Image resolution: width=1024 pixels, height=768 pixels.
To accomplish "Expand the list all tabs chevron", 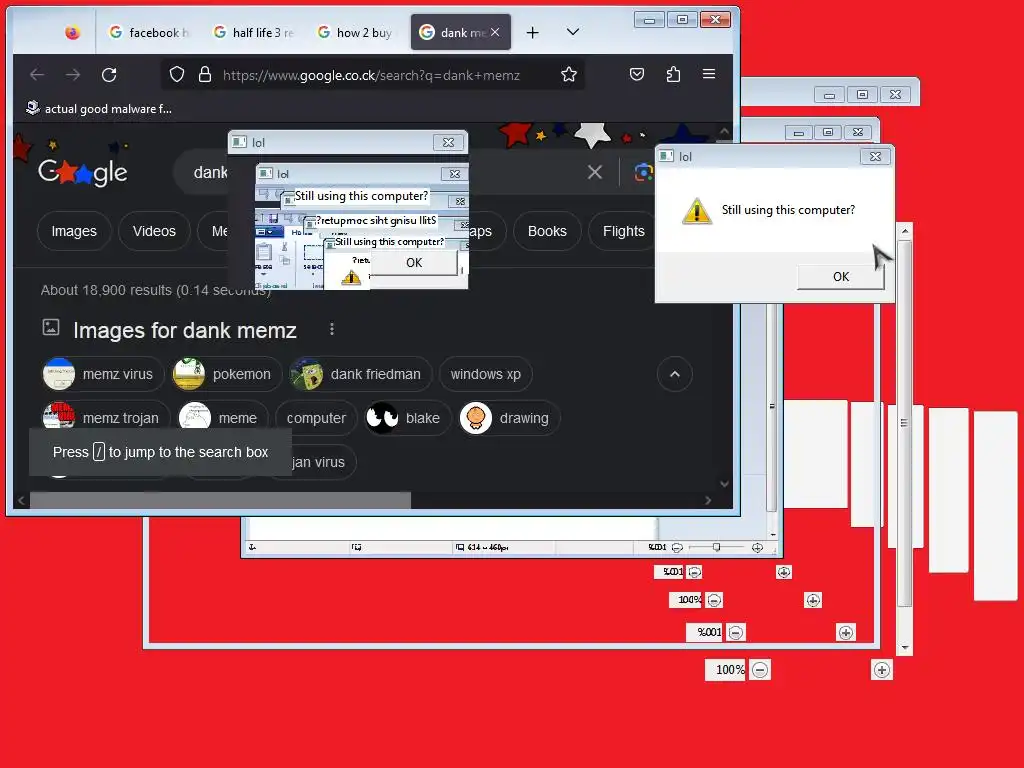I will click(573, 32).
